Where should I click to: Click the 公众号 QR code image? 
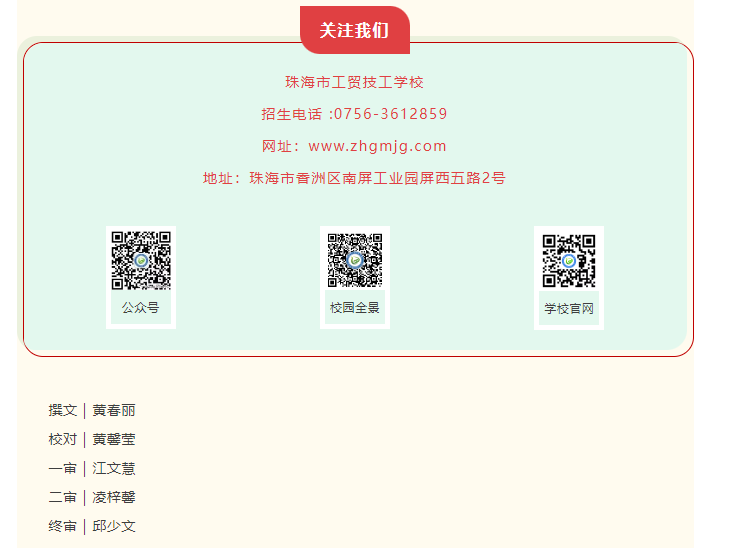click(x=141, y=260)
